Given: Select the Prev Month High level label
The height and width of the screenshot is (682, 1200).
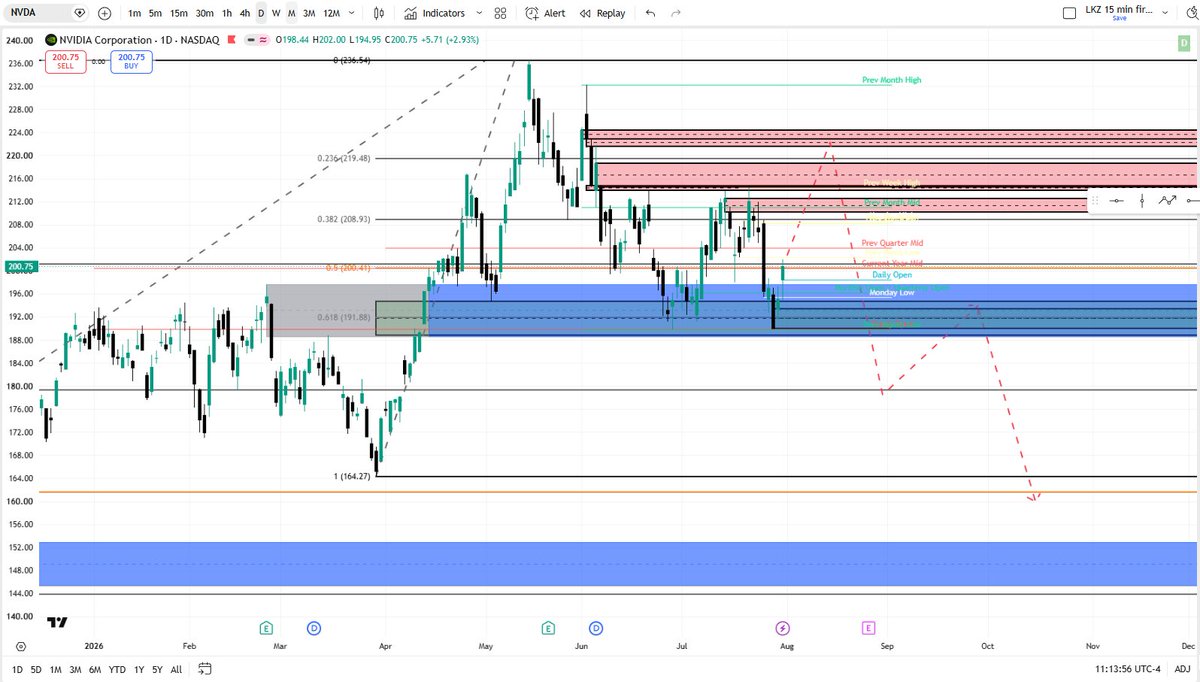Looking at the screenshot, I should pos(891,79).
